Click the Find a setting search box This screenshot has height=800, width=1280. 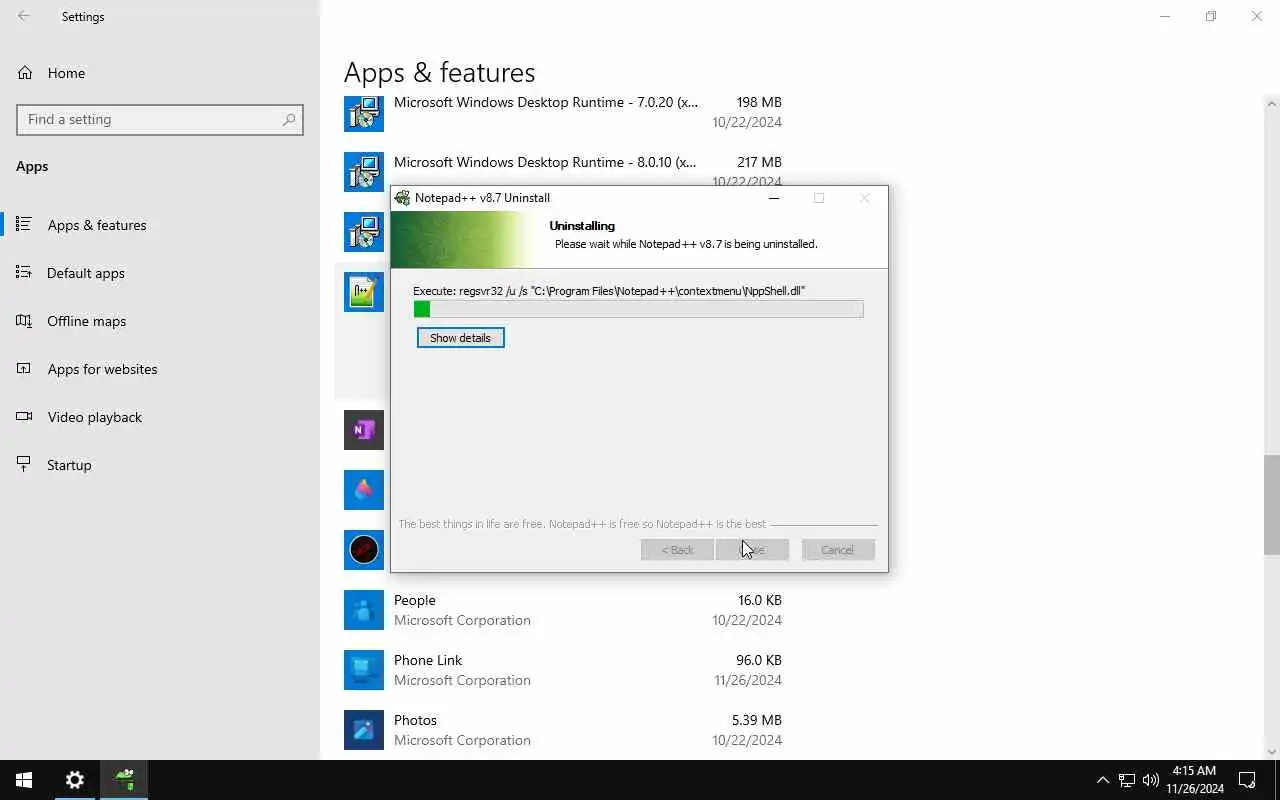point(160,119)
